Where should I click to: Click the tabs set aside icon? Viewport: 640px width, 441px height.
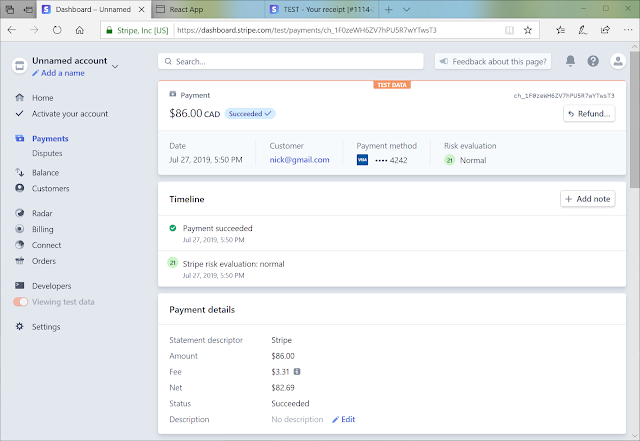(x=10, y=9)
